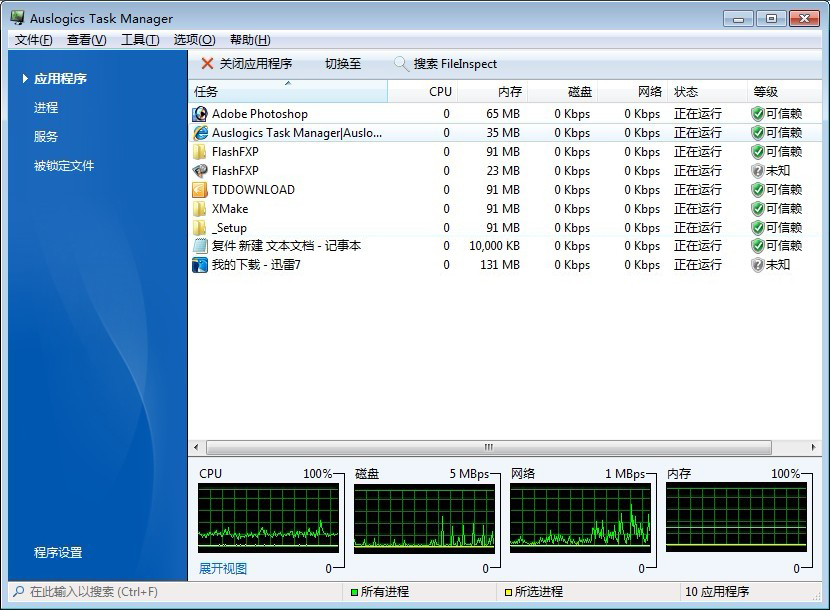Open 程序设置 in the sidebar

[x=58, y=553]
